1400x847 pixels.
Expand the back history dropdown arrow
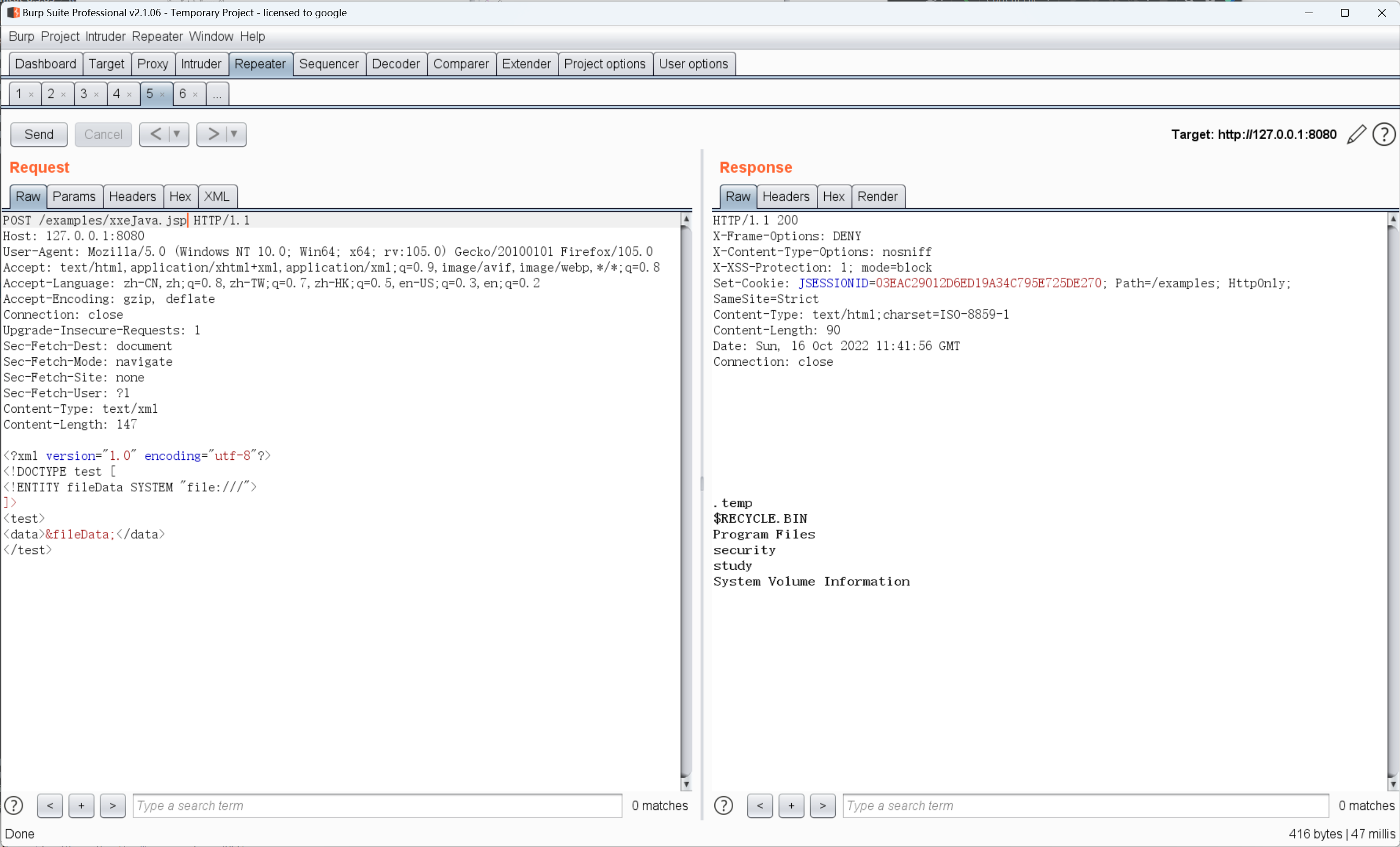(x=177, y=134)
